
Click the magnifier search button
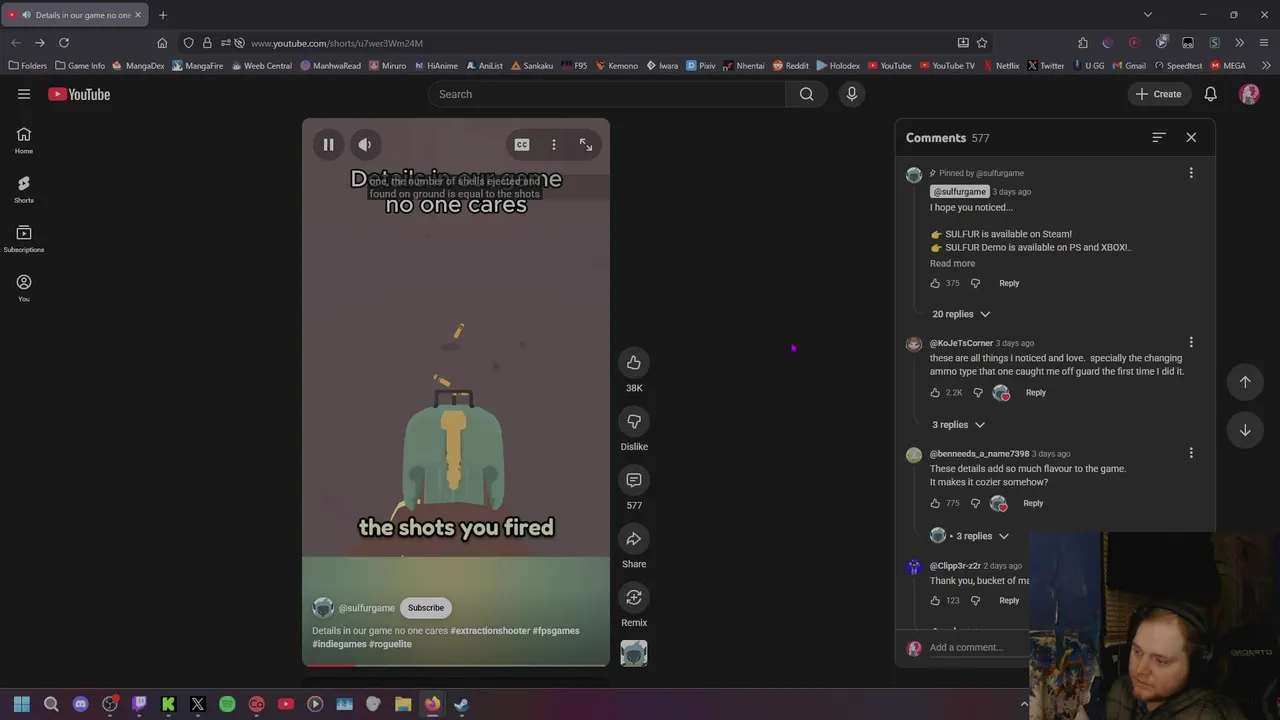tap(806, 94)
